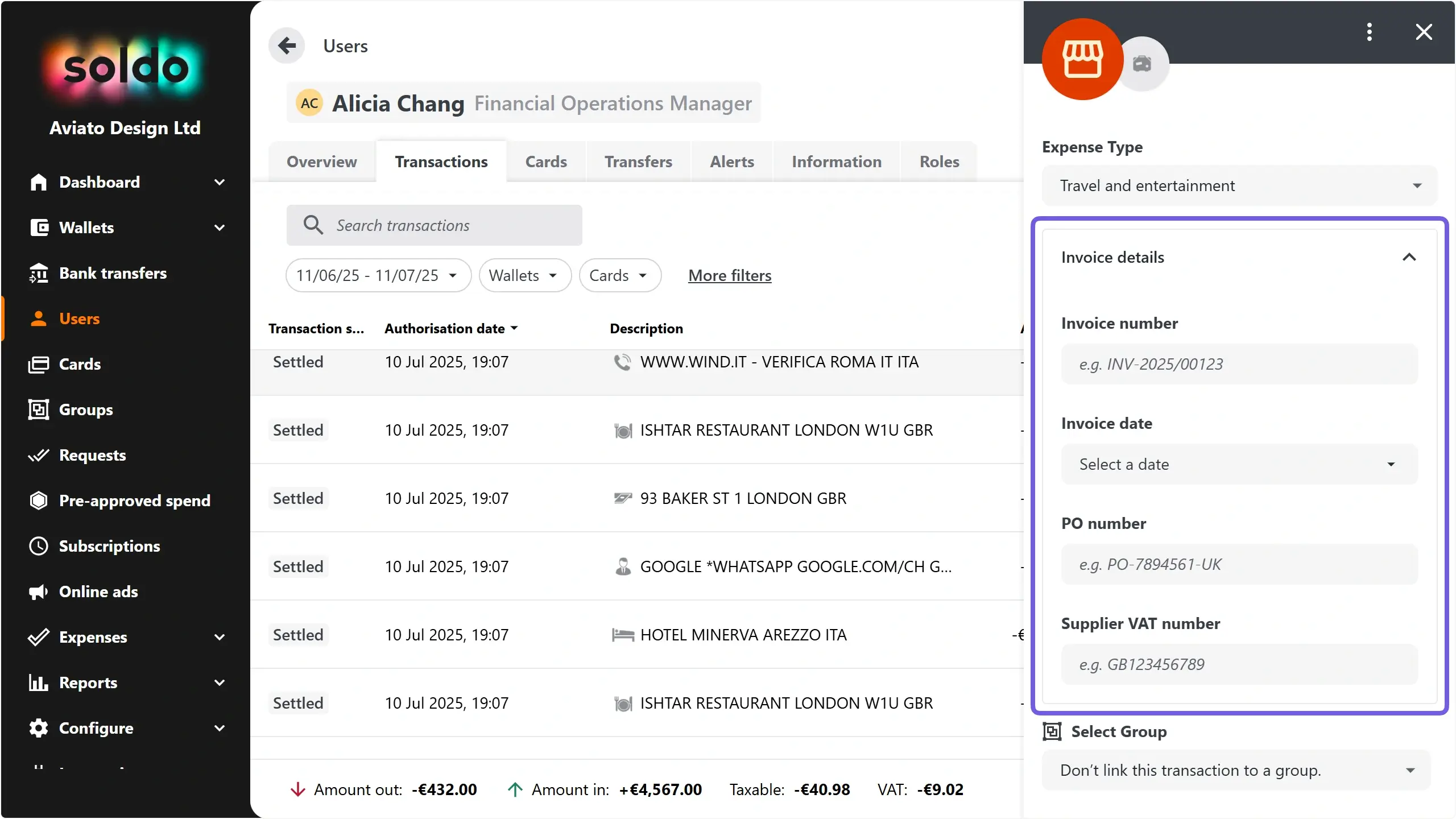Click the back arrow next to Users
Screen dimensions: 1456x819
tap(287, 45)
